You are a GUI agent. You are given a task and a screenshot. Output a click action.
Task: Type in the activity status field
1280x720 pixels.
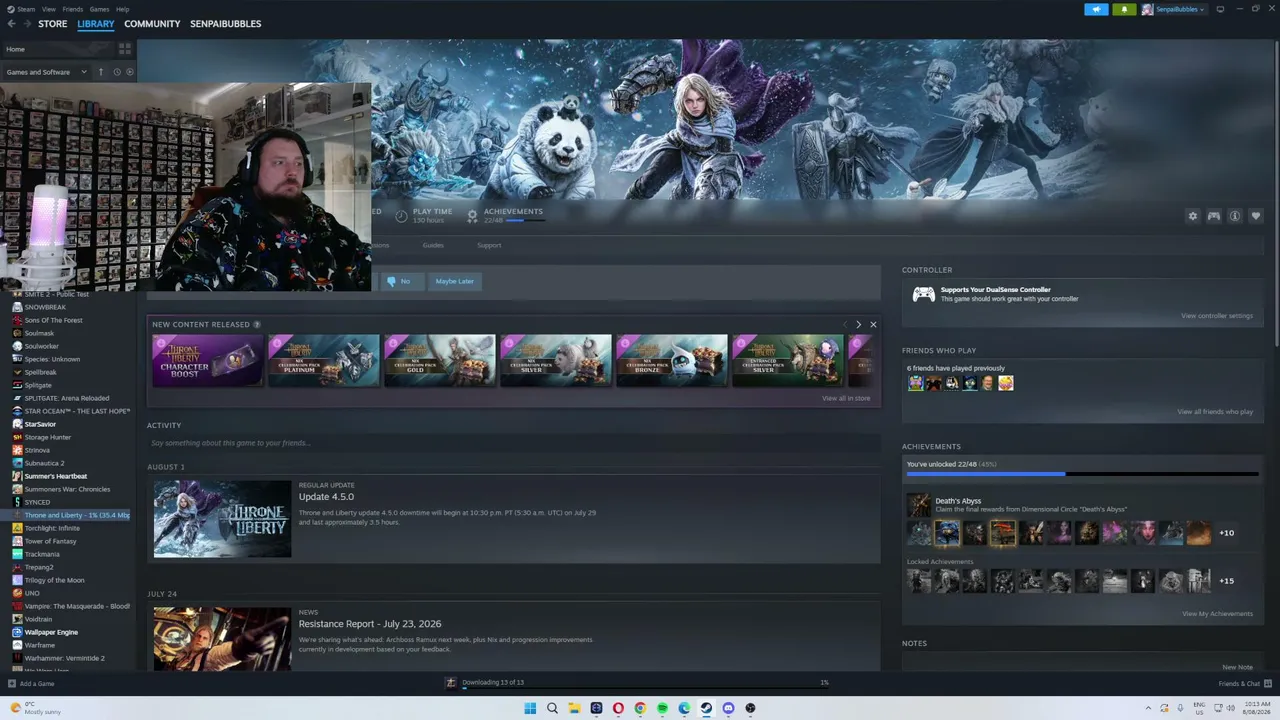[513, 443]
